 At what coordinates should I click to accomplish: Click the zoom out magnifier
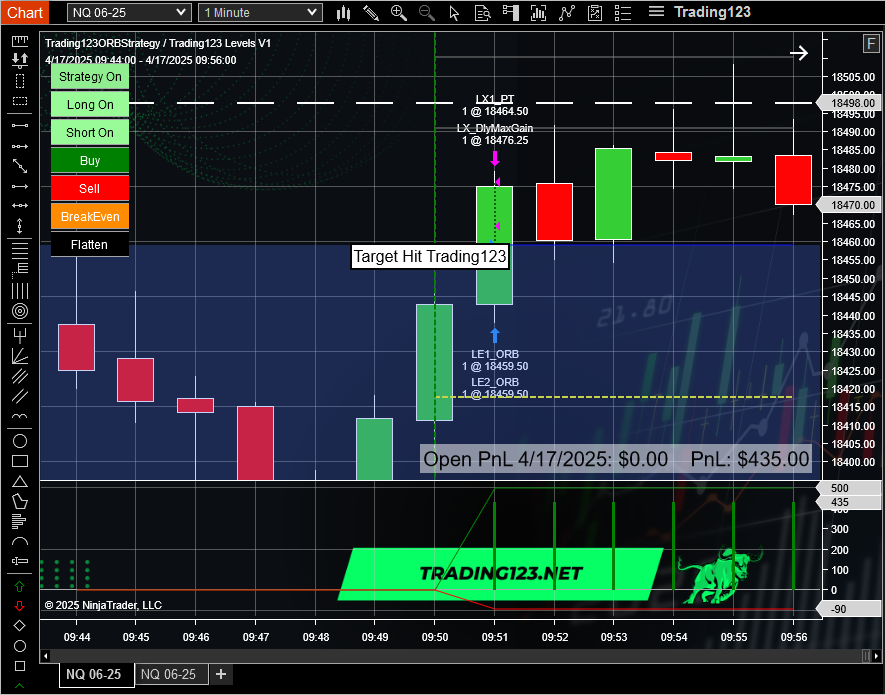(x=427, y=13)
